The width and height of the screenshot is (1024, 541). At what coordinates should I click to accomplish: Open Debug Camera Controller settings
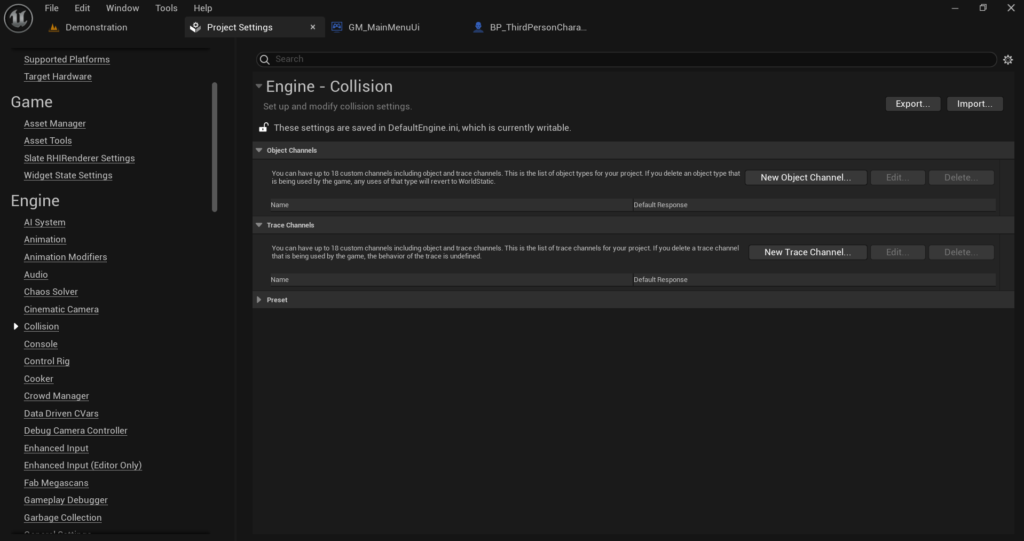click(x=76, y=430)
